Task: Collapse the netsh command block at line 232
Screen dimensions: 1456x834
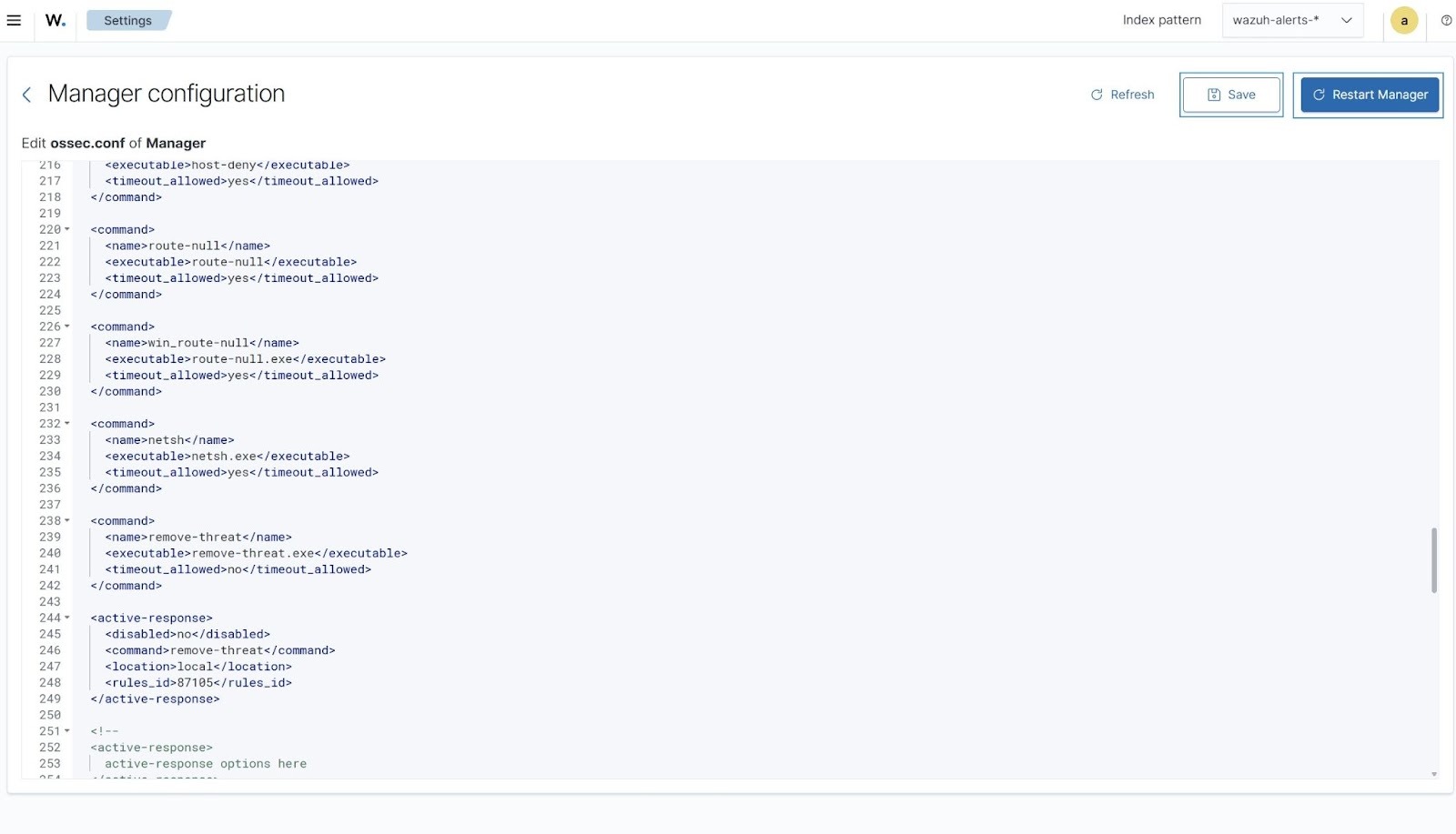Action: 67,424
